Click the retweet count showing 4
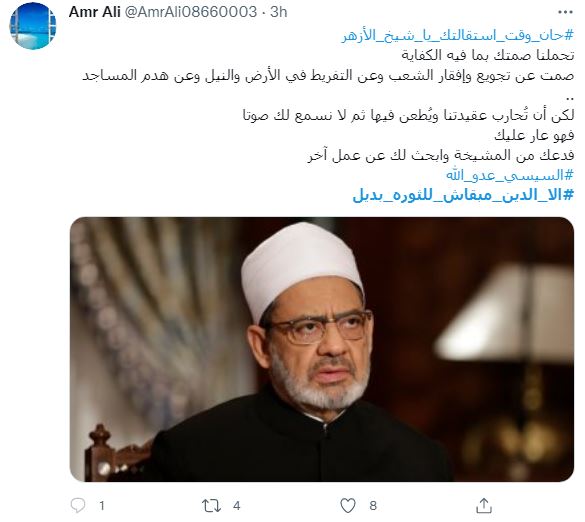This screenshot has width=585, height=522. 237,506
